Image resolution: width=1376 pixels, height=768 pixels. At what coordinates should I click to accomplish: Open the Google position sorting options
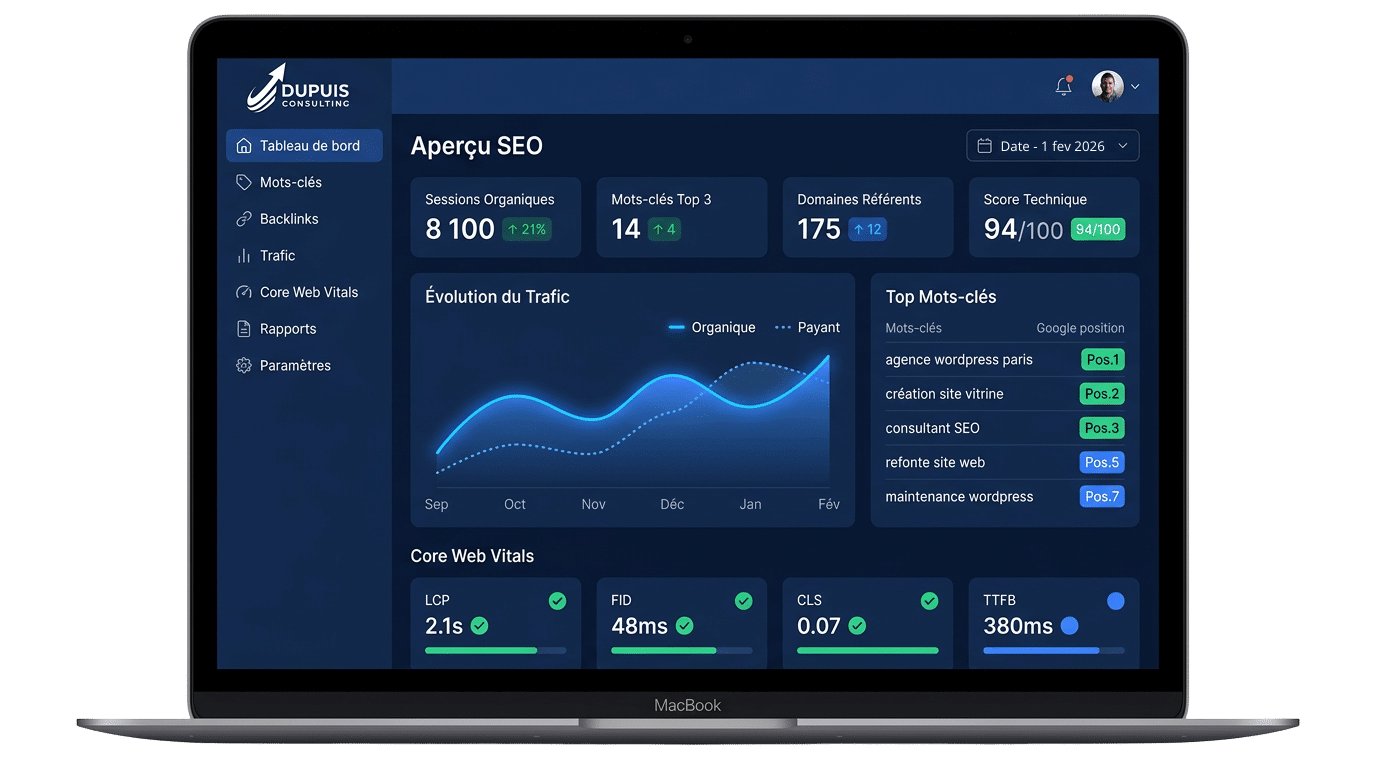click(x=1080, y=327)
